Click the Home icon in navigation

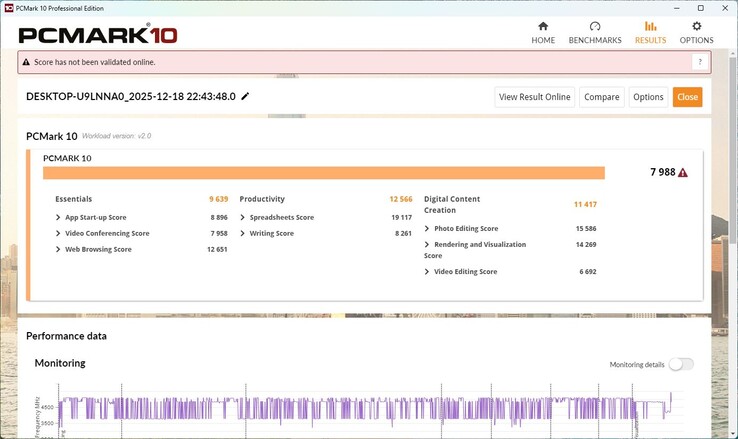(x=543, y=27)
